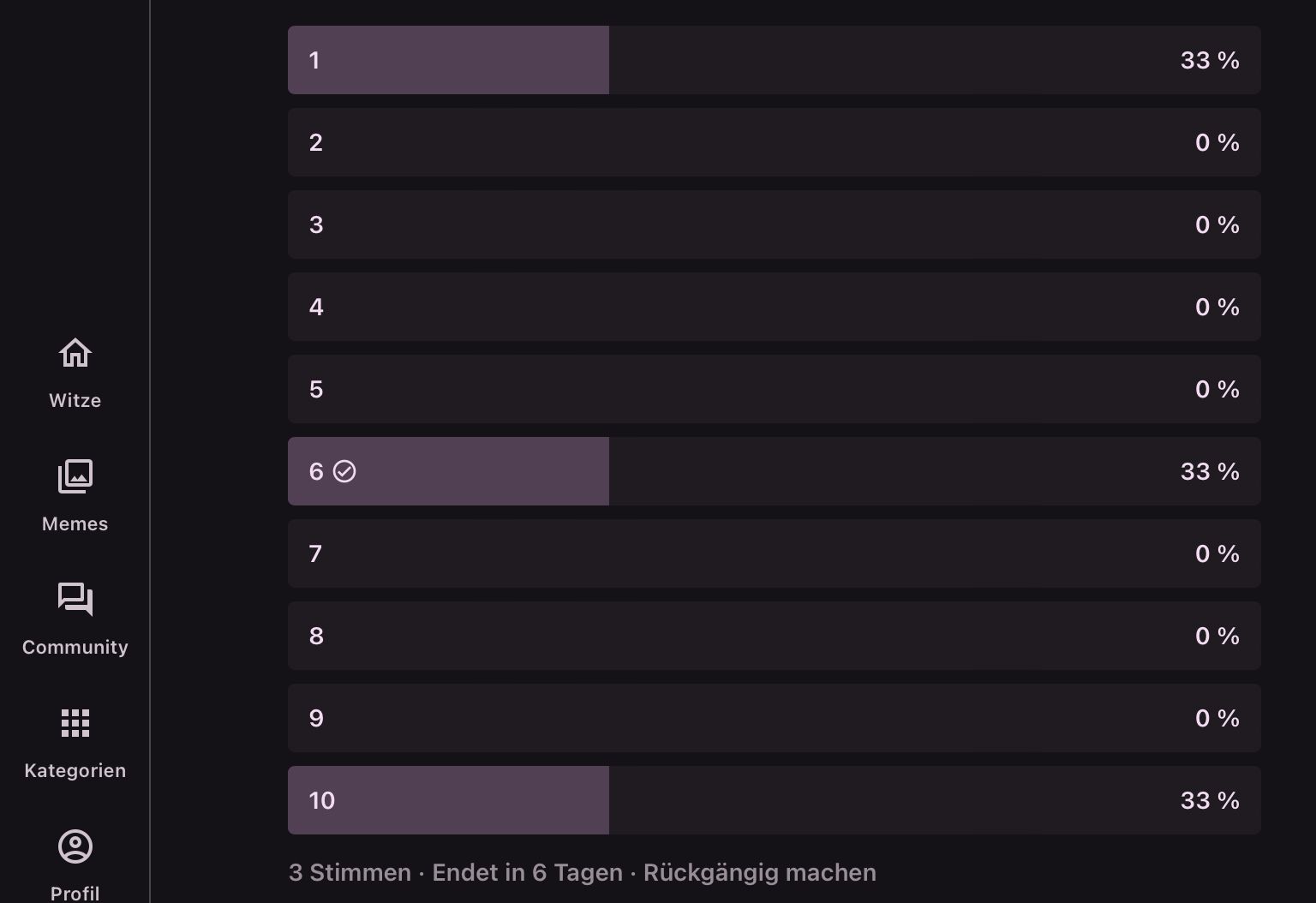Click the Community label in sidebar
1316x903 pixels.
pos(75,647)
